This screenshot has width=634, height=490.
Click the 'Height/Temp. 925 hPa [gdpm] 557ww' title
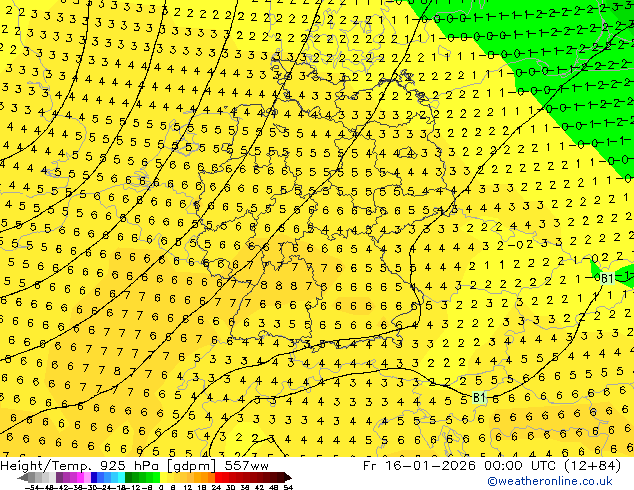pyautogui.click(x=134, y=466)
